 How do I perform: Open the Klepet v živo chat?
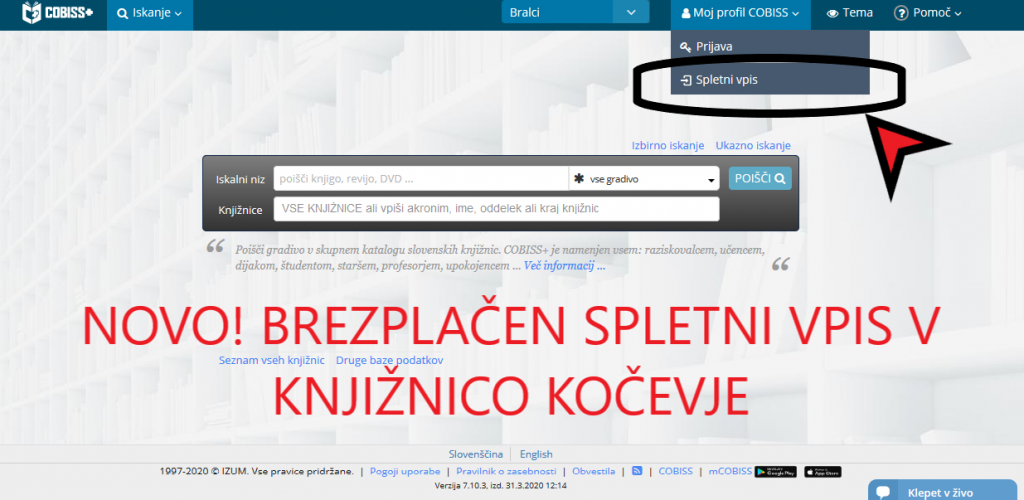pos(942,491)
